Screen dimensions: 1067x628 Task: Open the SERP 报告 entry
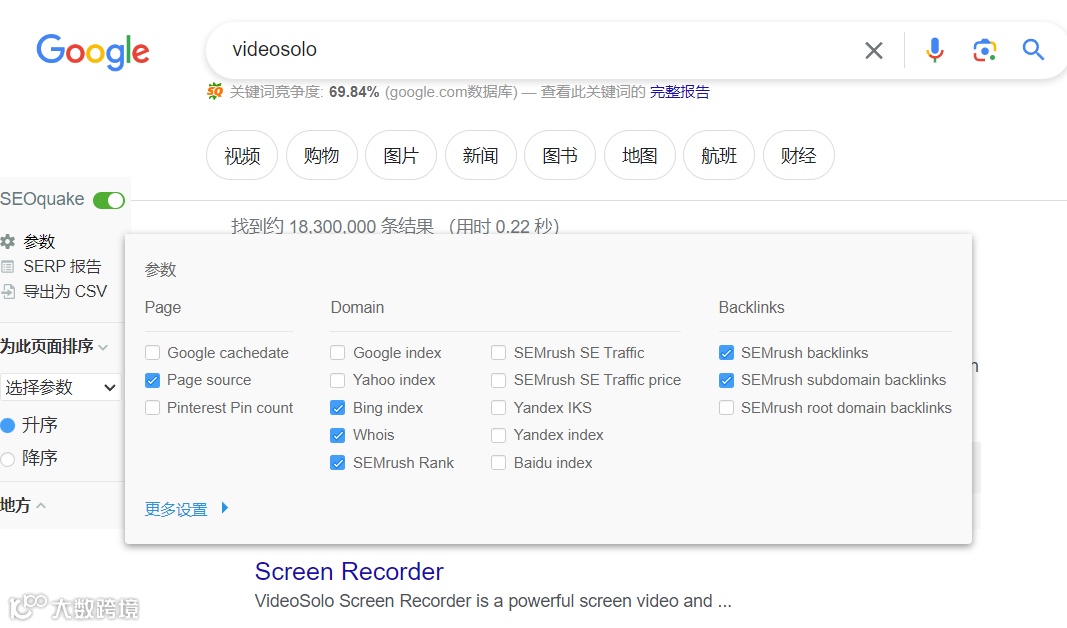(62, 266)
